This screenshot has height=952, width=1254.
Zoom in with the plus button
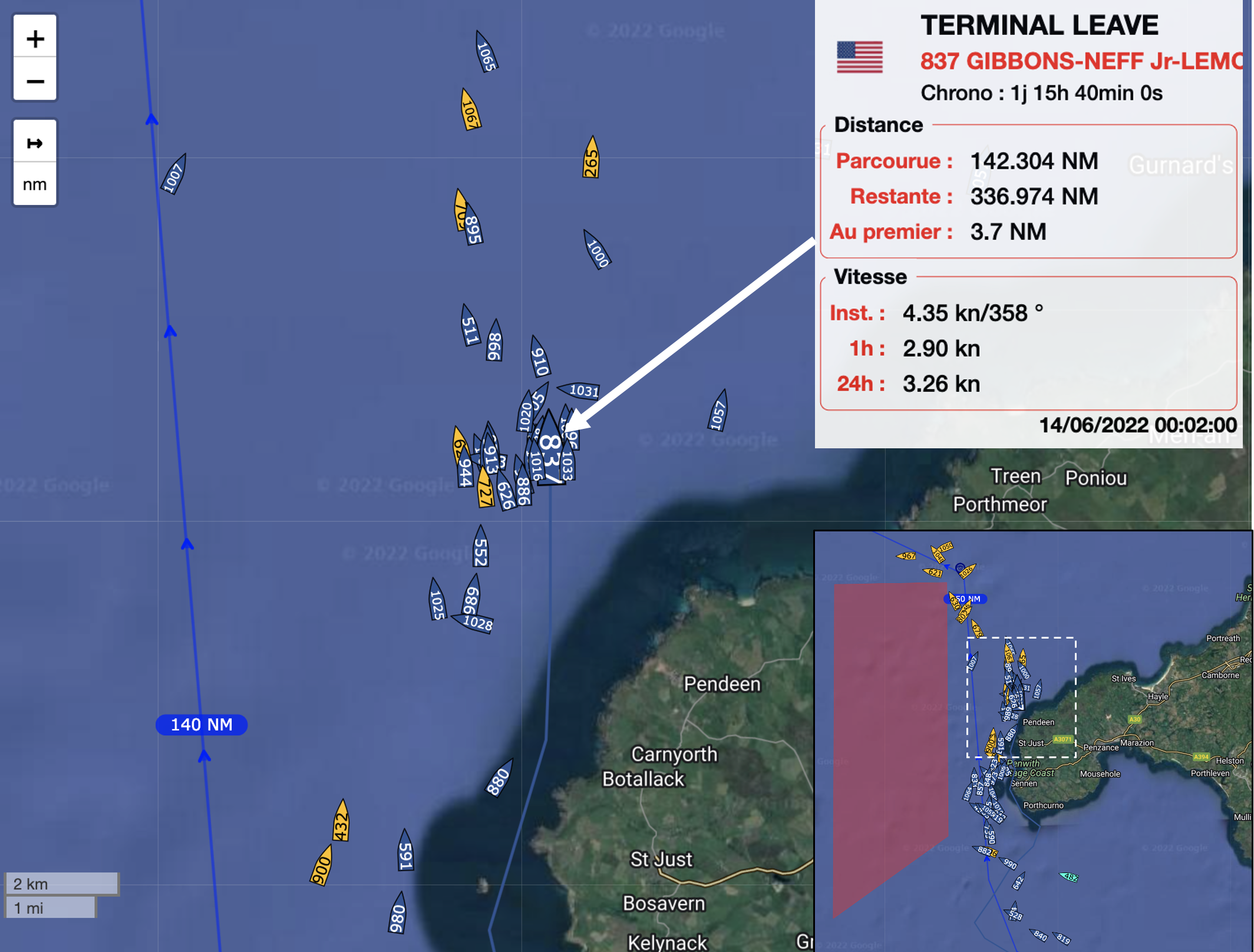(35, 39)
